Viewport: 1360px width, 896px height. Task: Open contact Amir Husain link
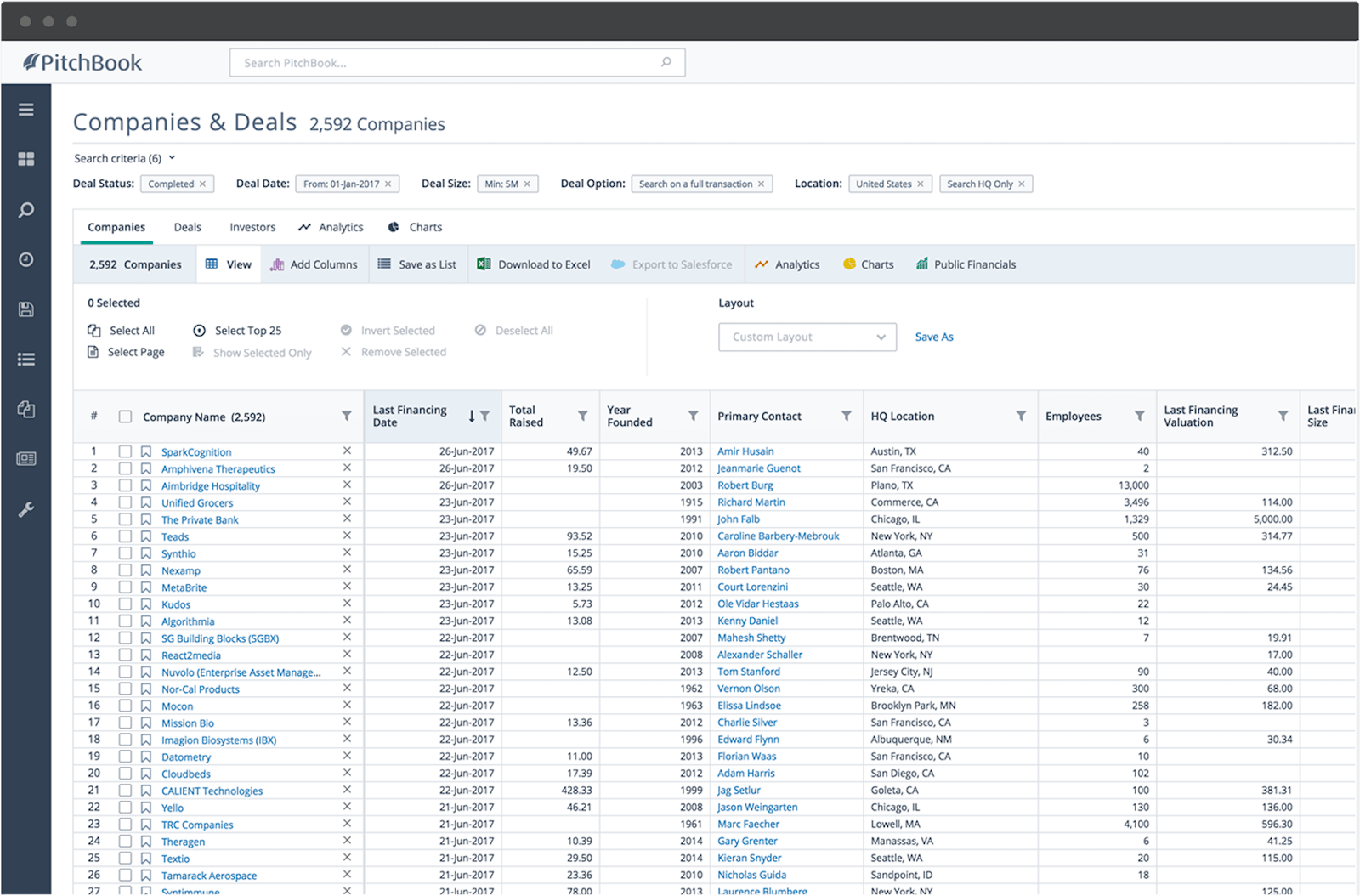pos(745,451)
